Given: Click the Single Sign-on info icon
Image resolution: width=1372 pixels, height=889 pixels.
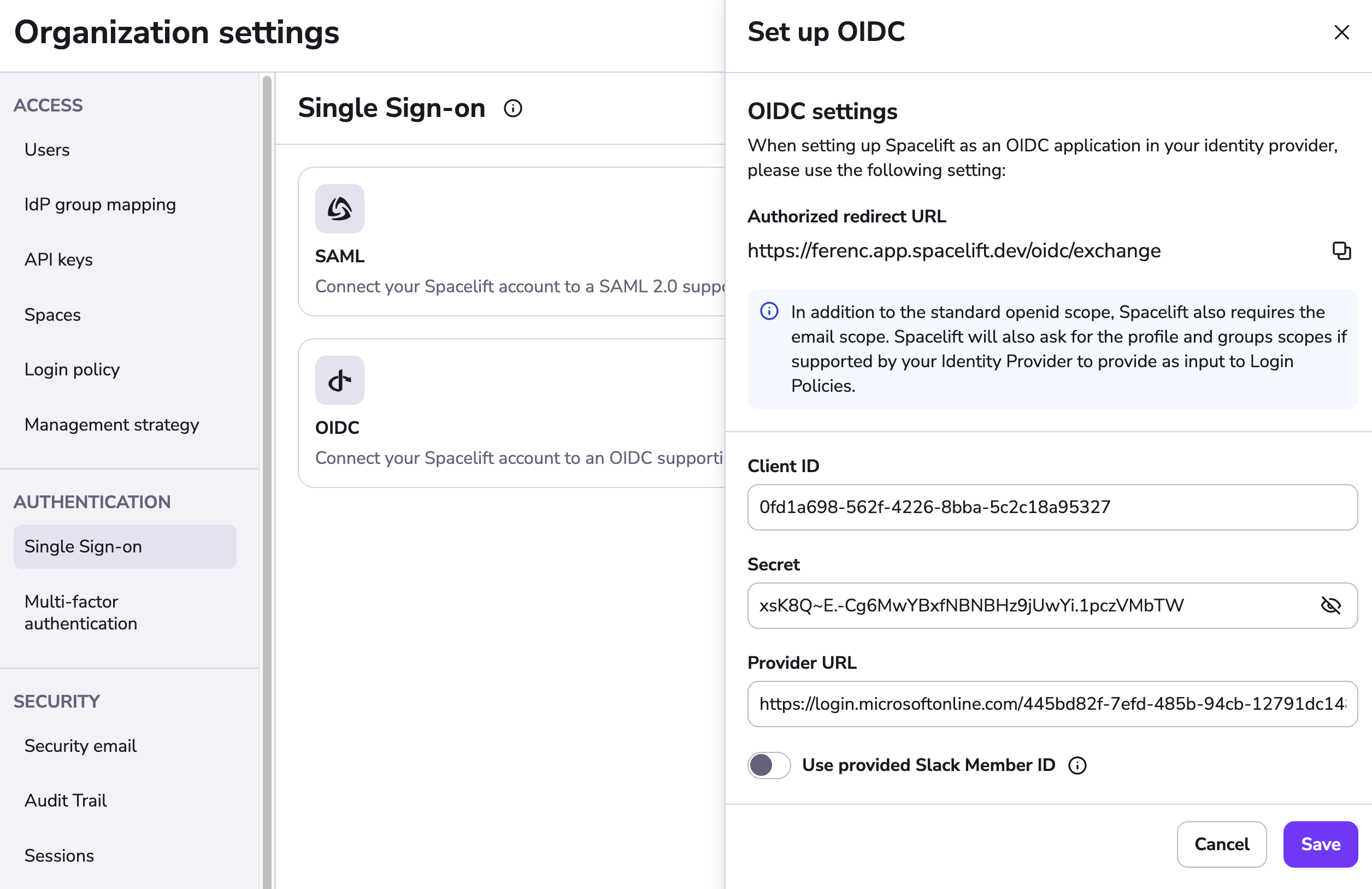Looking at the screenshot, I should click(513, 108).
